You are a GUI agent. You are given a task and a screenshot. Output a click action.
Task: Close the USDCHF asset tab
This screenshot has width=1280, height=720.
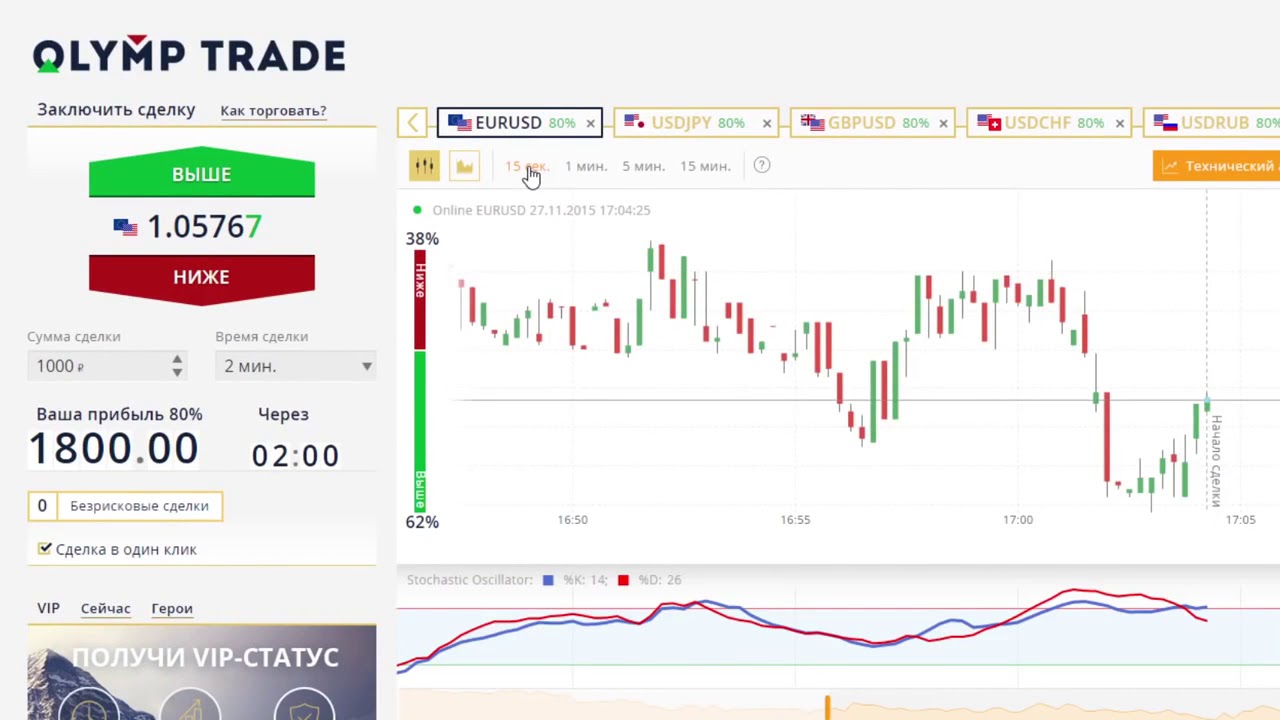tap(1119, 123)
